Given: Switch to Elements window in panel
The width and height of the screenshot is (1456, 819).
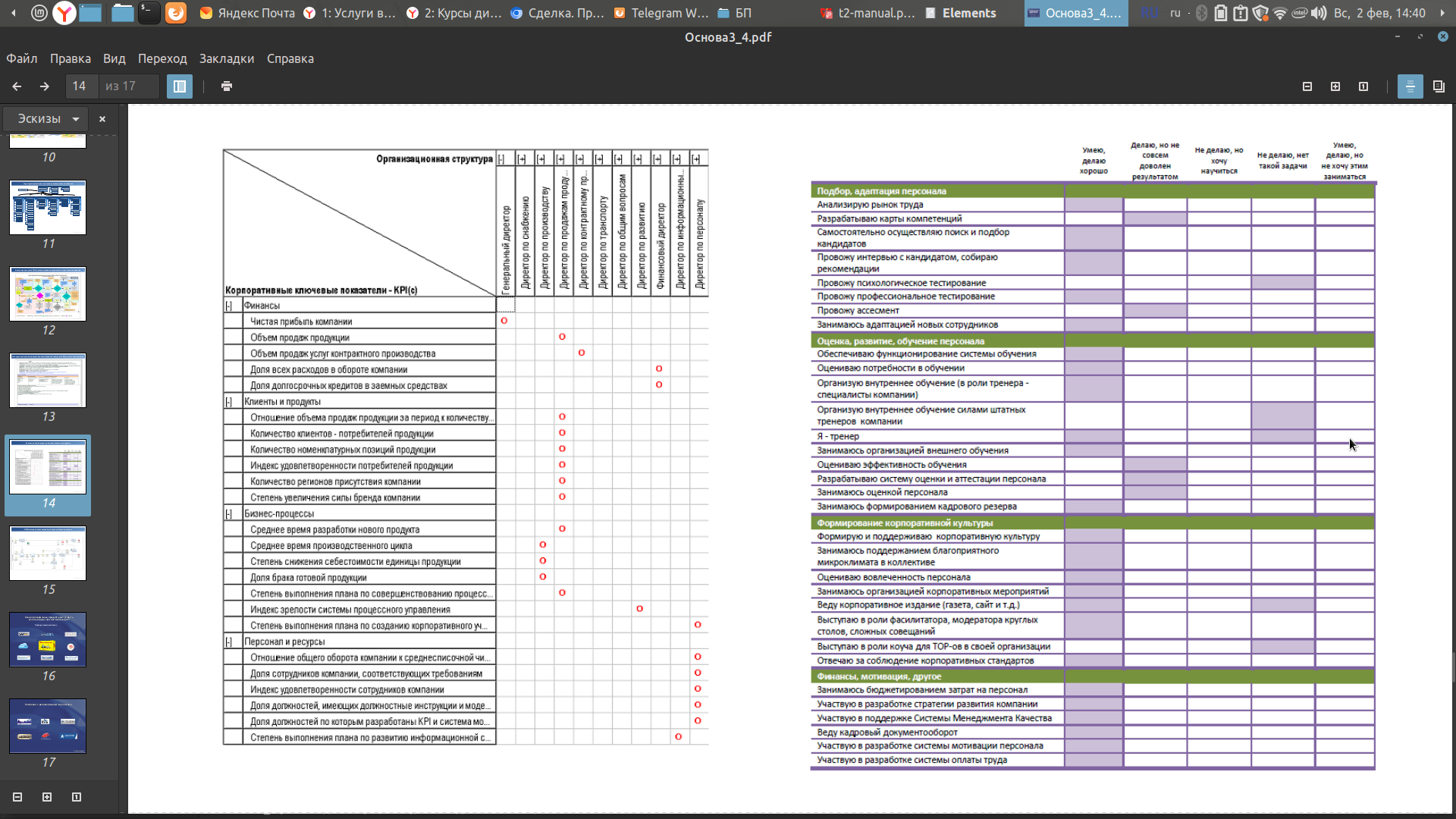Looking at the screenshot, I should point(962,13).
